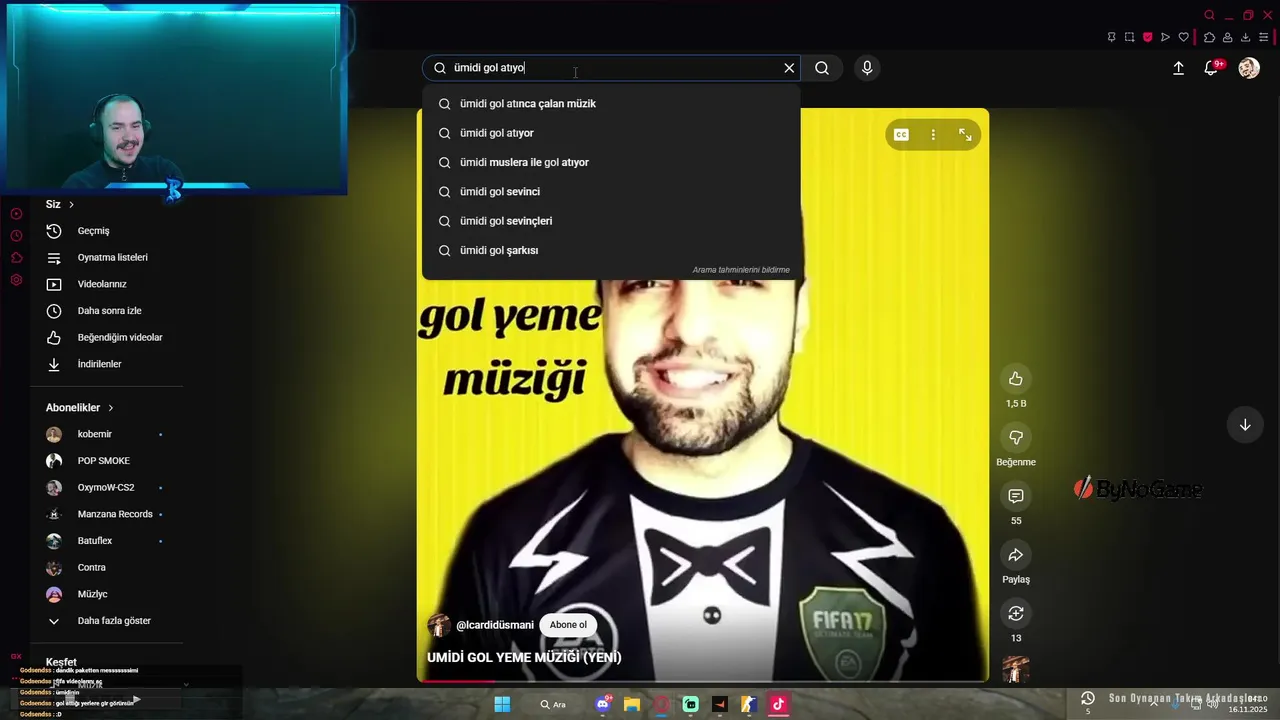Open the OxymoW-CS2 subscription channel
This screenshot has height=720, width=1280.
[106, 487]
